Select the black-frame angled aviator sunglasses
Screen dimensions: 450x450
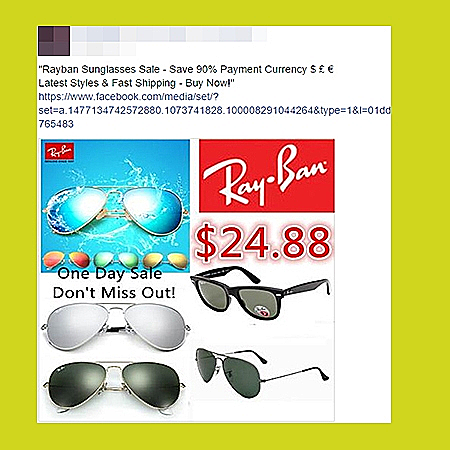point(262,372)
